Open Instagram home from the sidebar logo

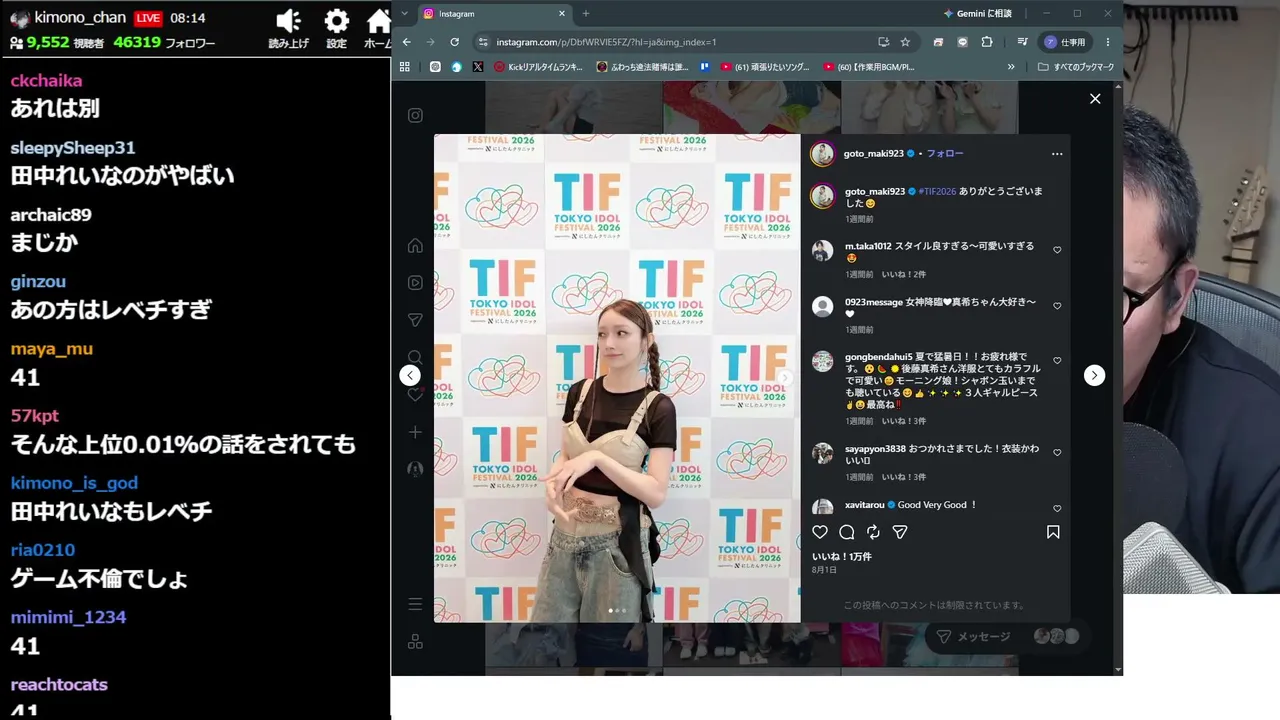(415, 115)
